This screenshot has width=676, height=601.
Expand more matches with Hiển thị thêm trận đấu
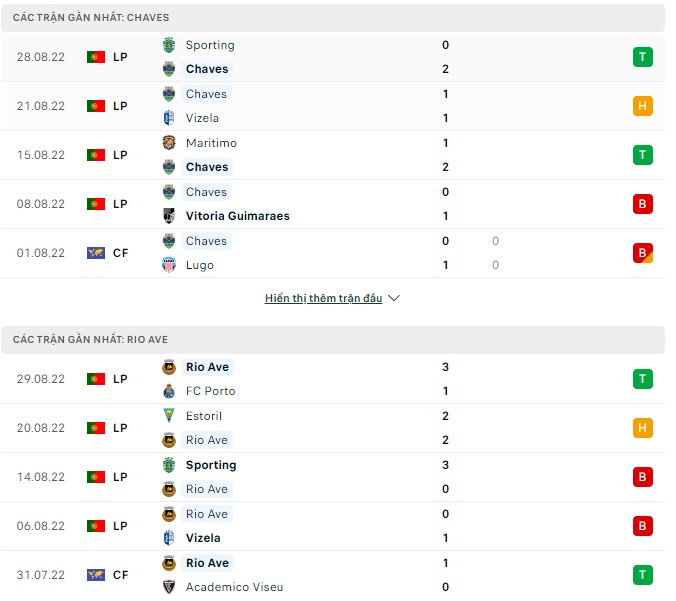coord(323,298)
